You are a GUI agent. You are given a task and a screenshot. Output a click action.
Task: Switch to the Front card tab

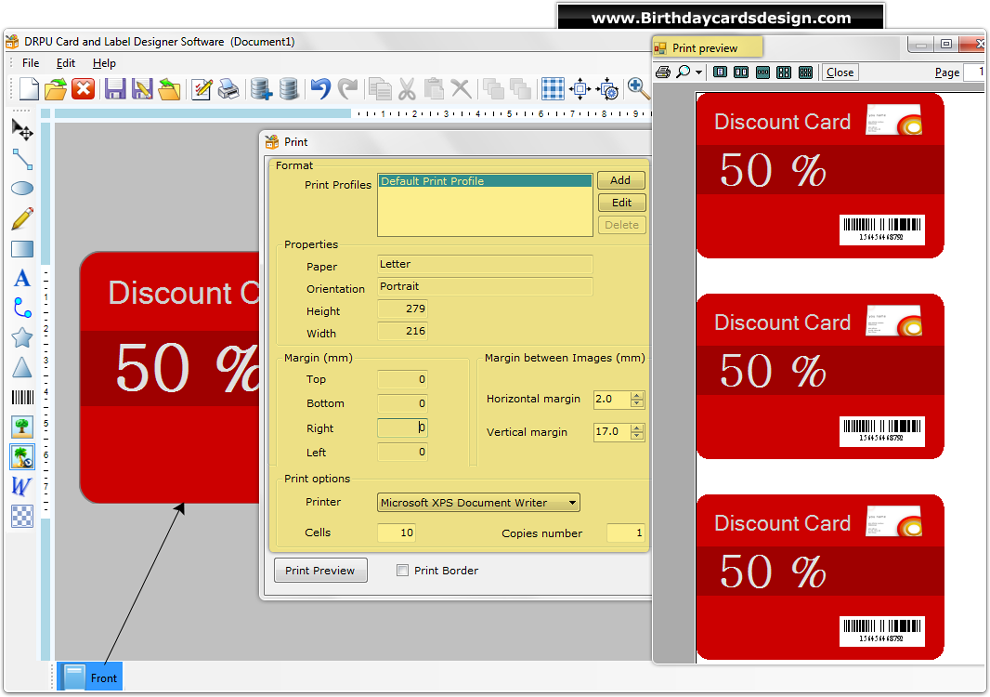(x=90, y=677)
